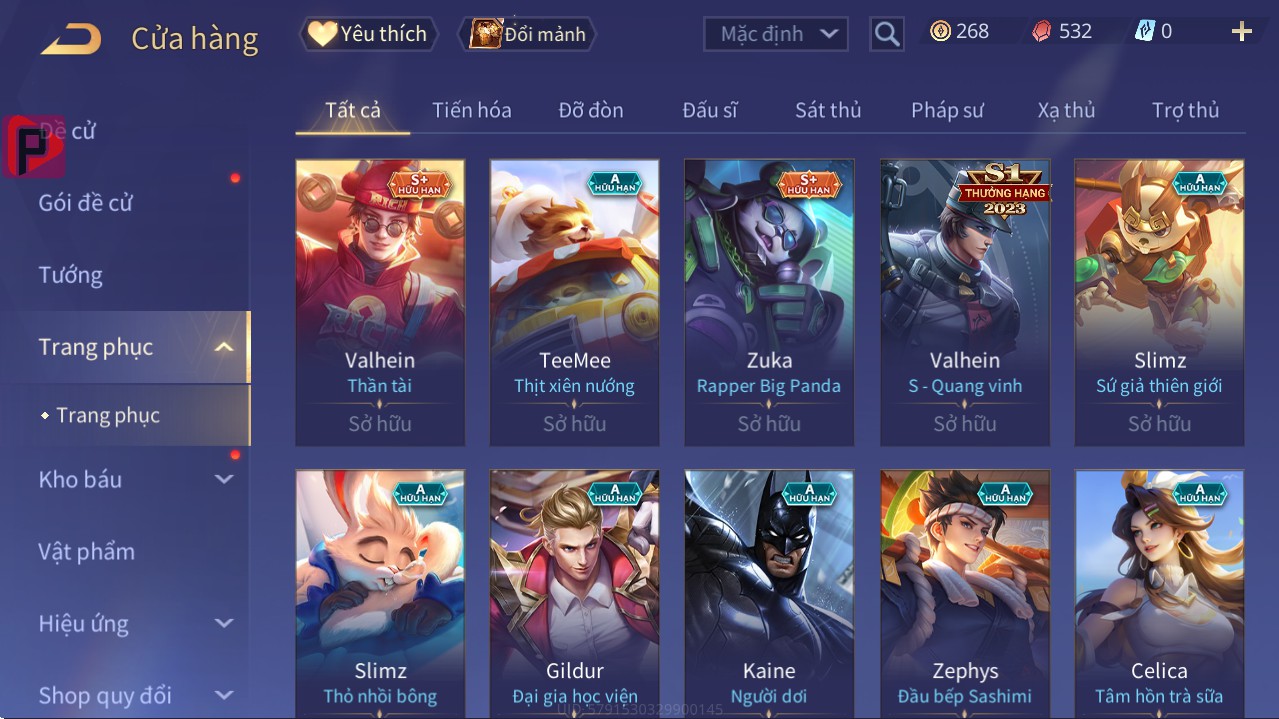Expand the Kho báu sidebar section
Image resolution: width=1279 pixels, height=719 pixels.
tap(224, 479)
